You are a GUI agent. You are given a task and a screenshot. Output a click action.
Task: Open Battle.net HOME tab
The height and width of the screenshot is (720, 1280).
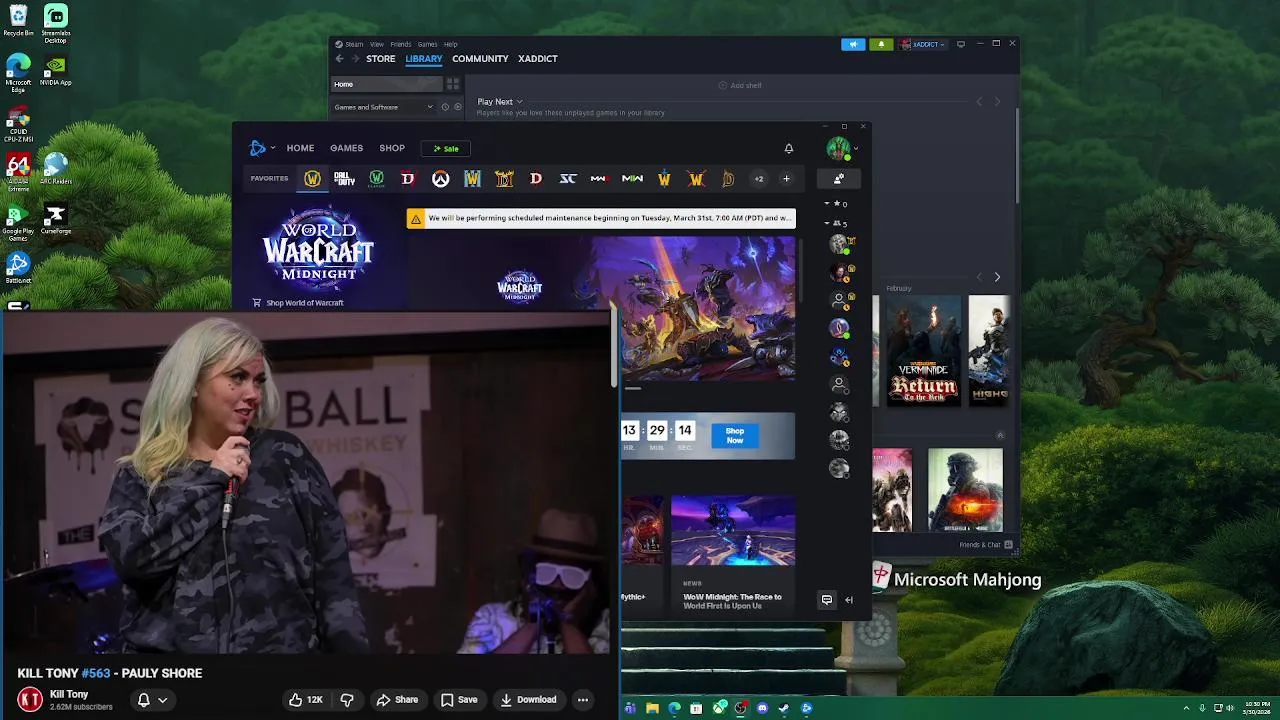300,148
